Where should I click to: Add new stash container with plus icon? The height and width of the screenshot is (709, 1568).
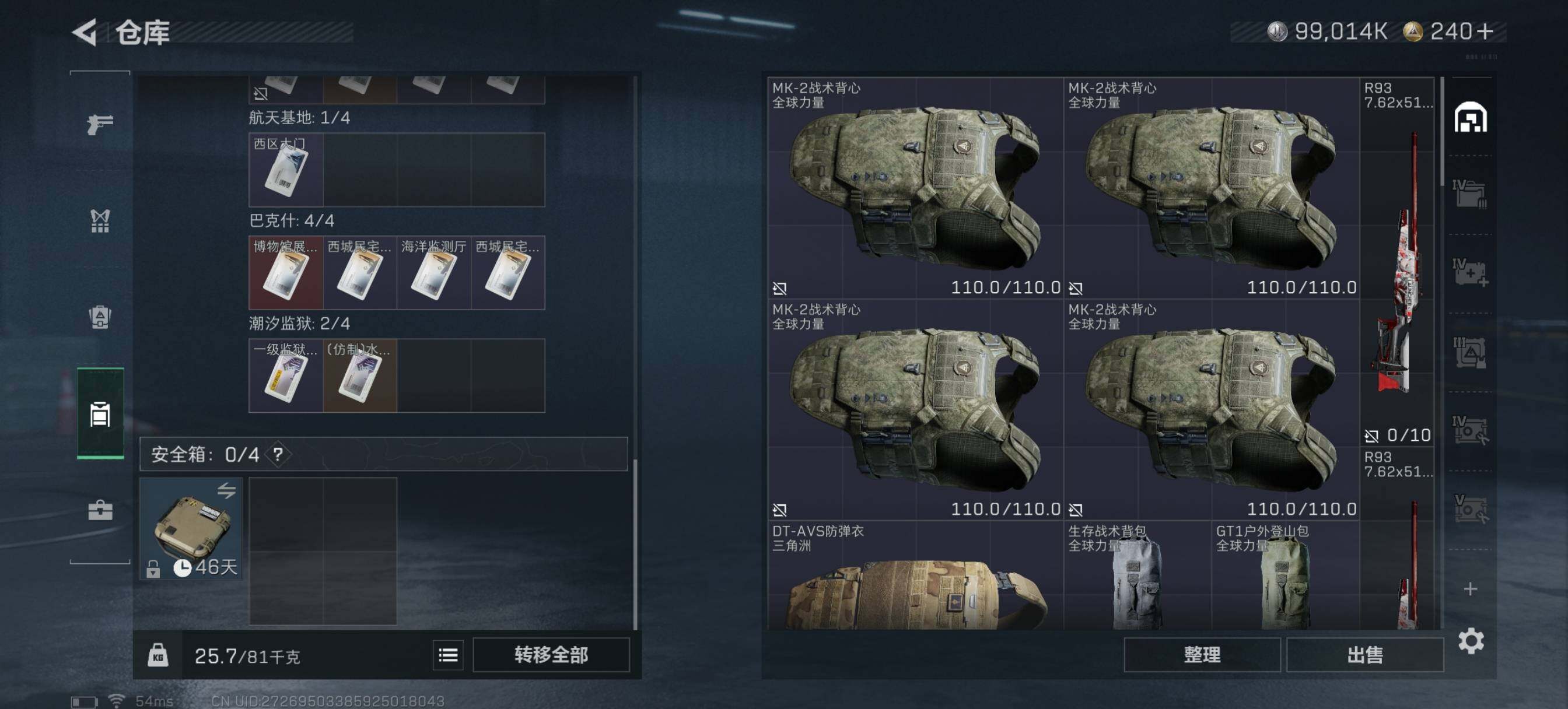(x=1470, y=588)
